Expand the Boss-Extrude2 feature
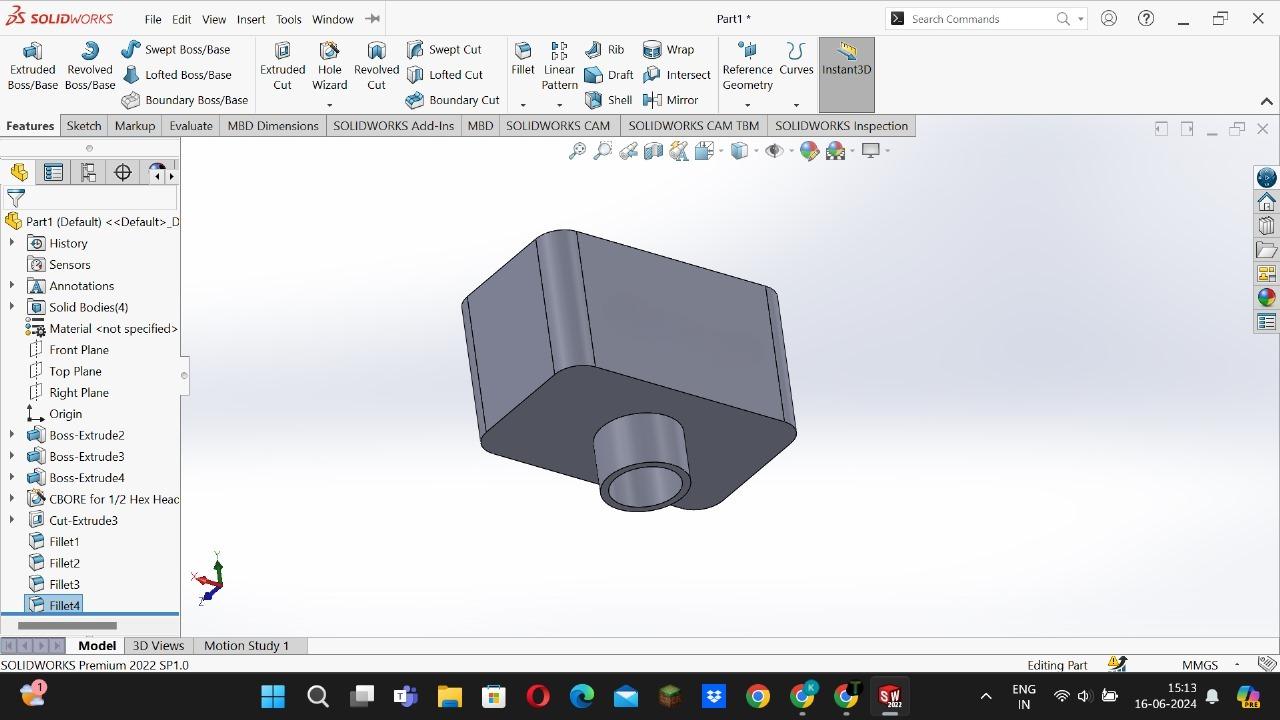 coord(12,435)
